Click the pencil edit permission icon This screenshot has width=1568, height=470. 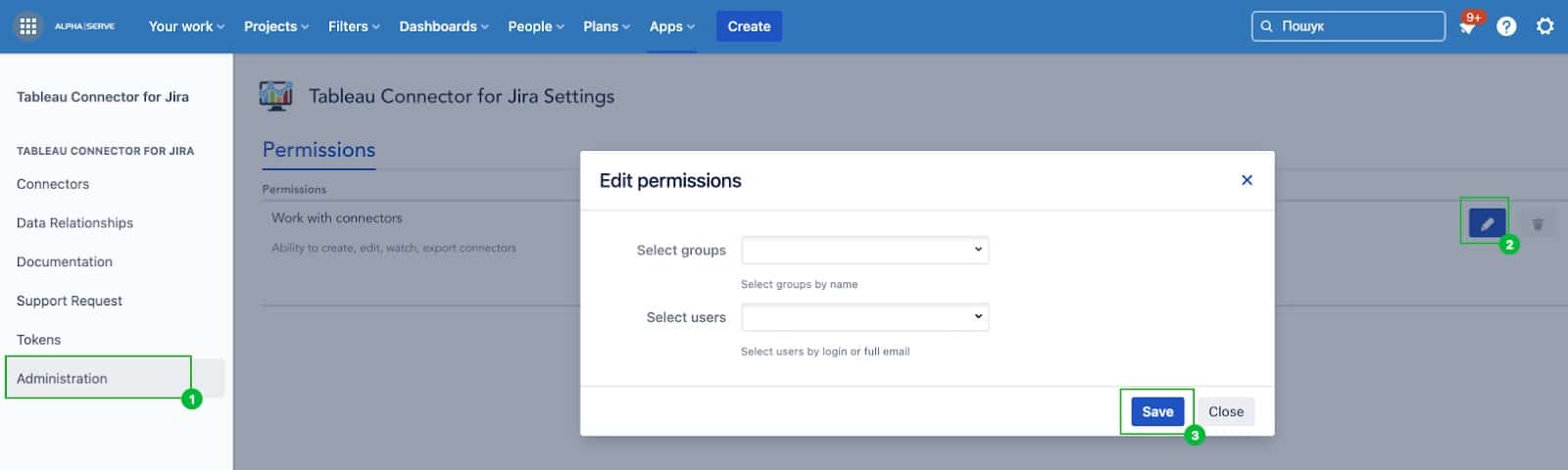1487,223
